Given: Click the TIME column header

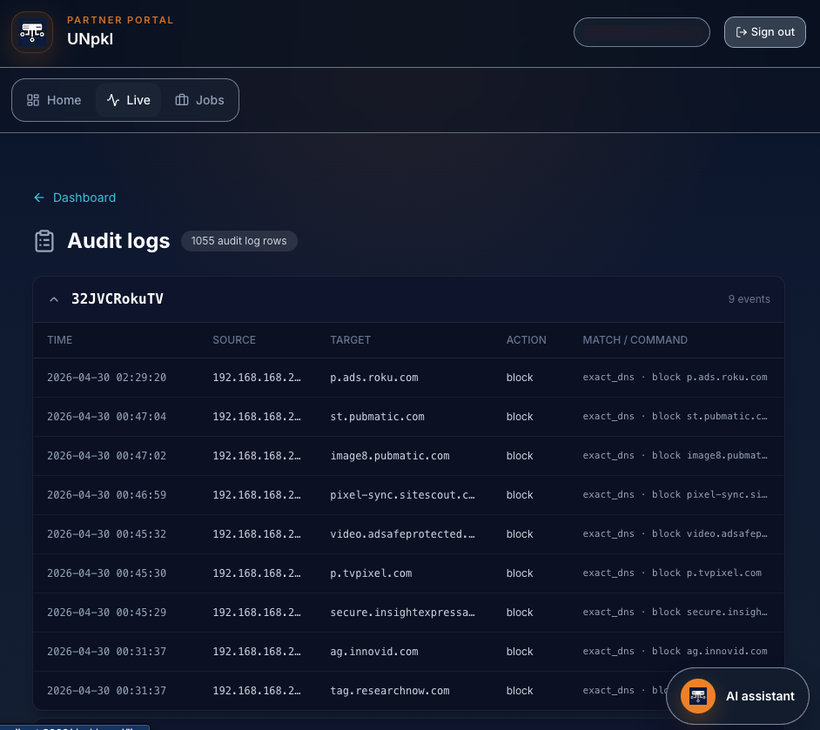Looking at the screenshot, I should [x=60, y=340].
